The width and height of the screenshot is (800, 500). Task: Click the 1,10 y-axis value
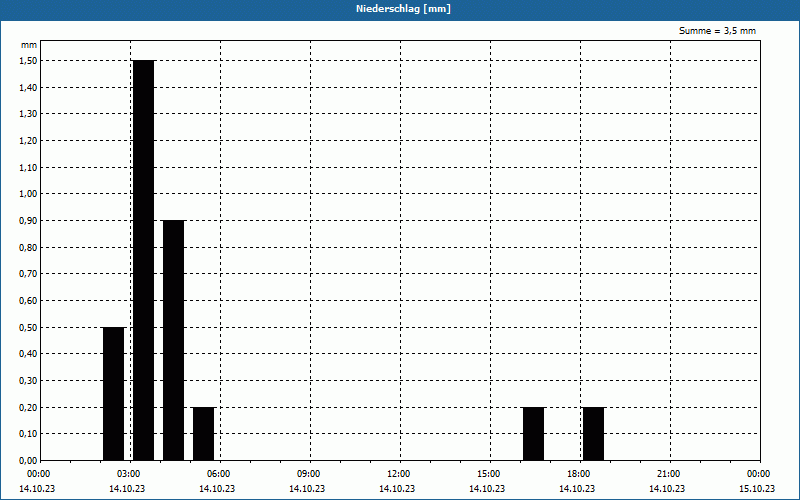pyautogui.click(x=28, y=167)
